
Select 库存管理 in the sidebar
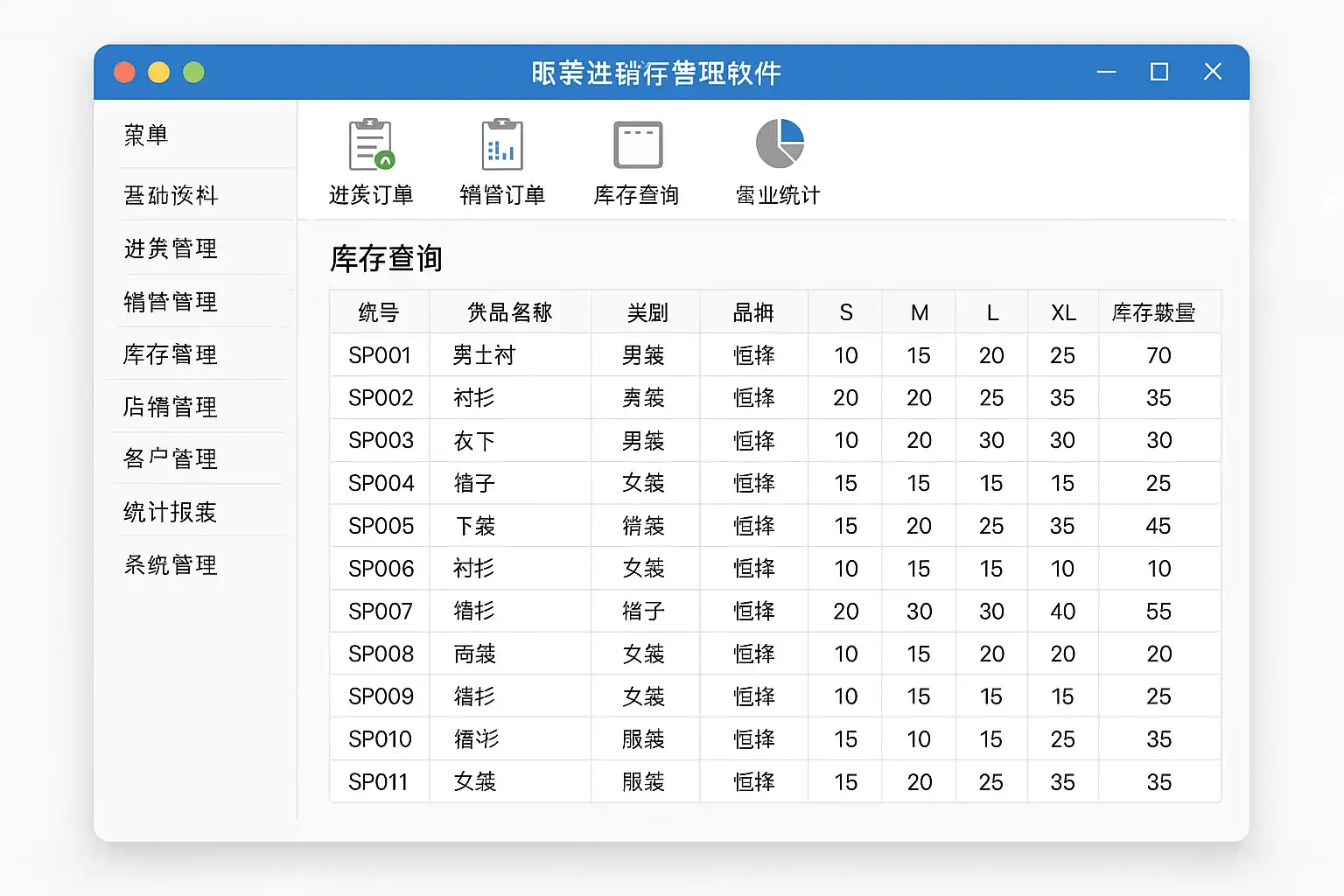tap(171, 354)
